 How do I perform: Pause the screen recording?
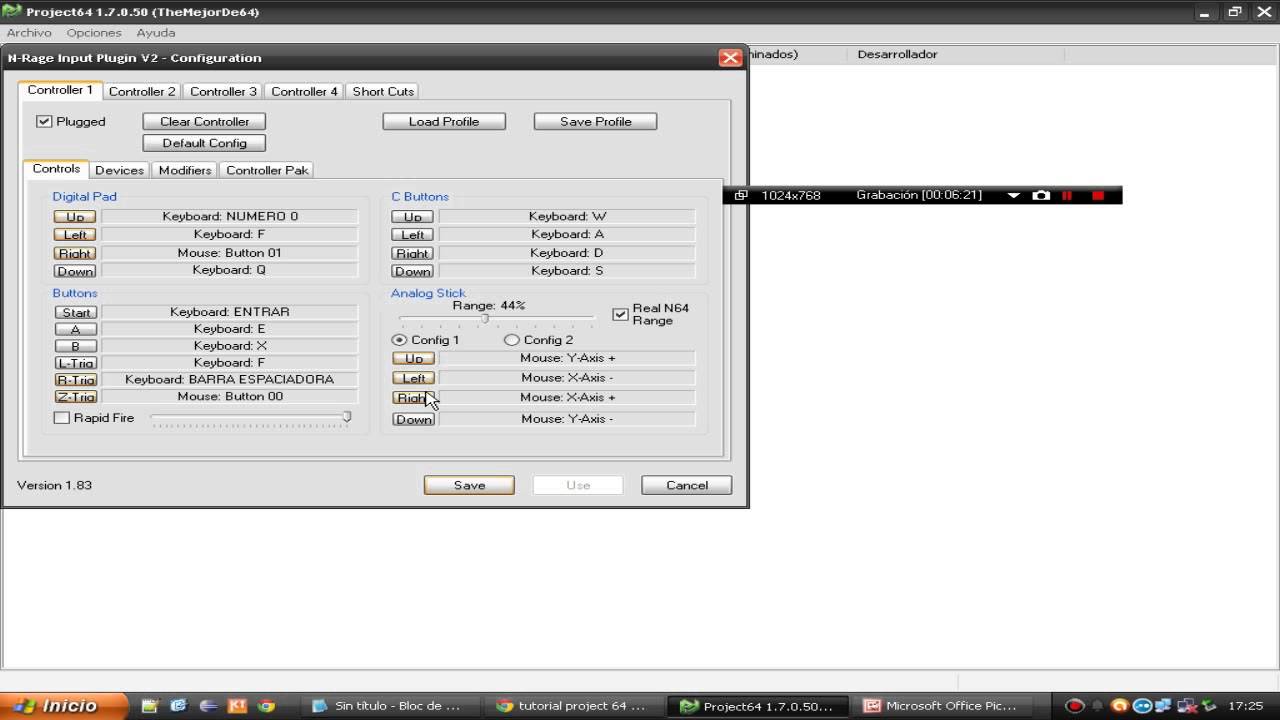[x=1067, y=195]
